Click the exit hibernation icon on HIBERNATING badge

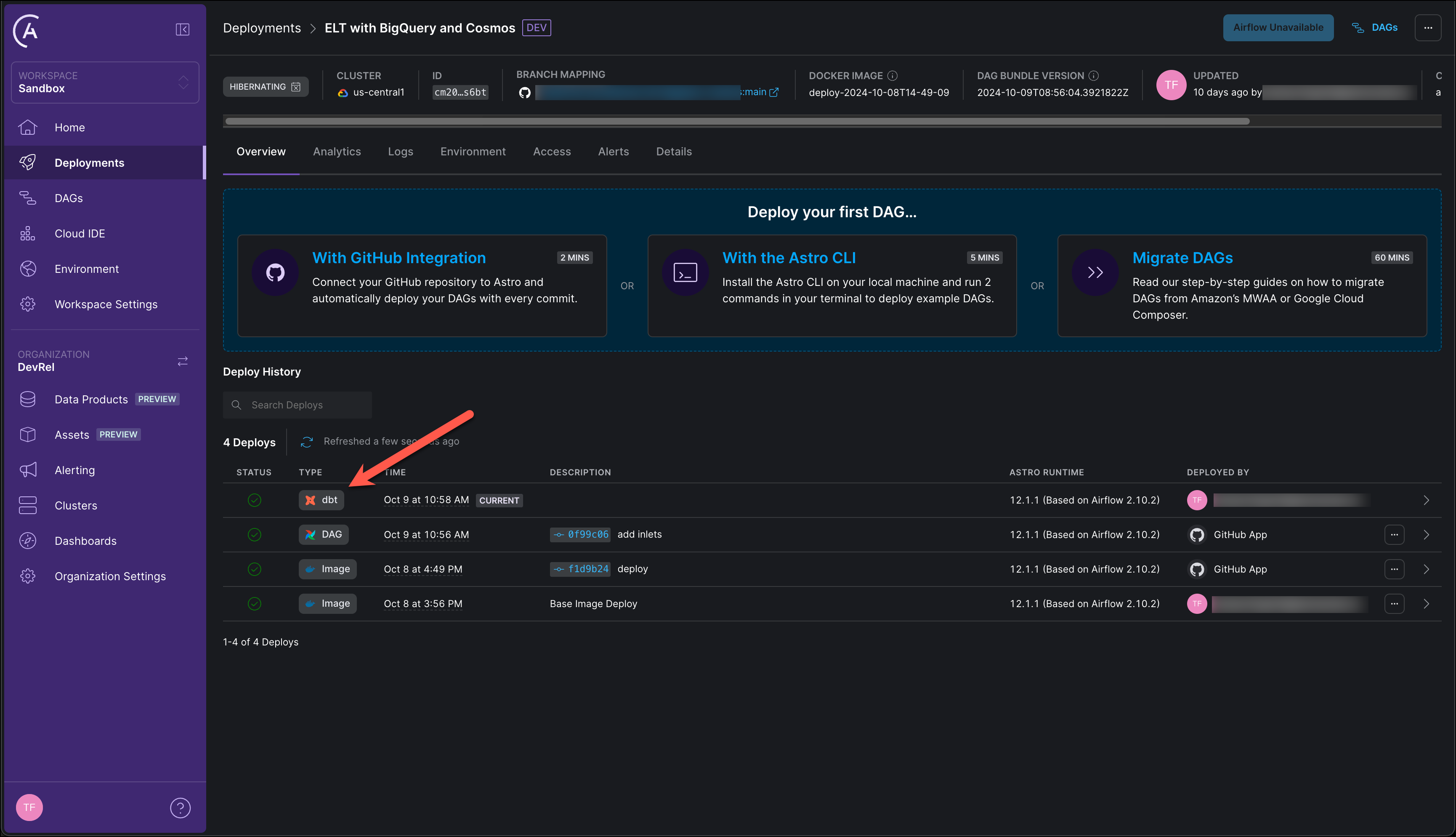(295, 86)
